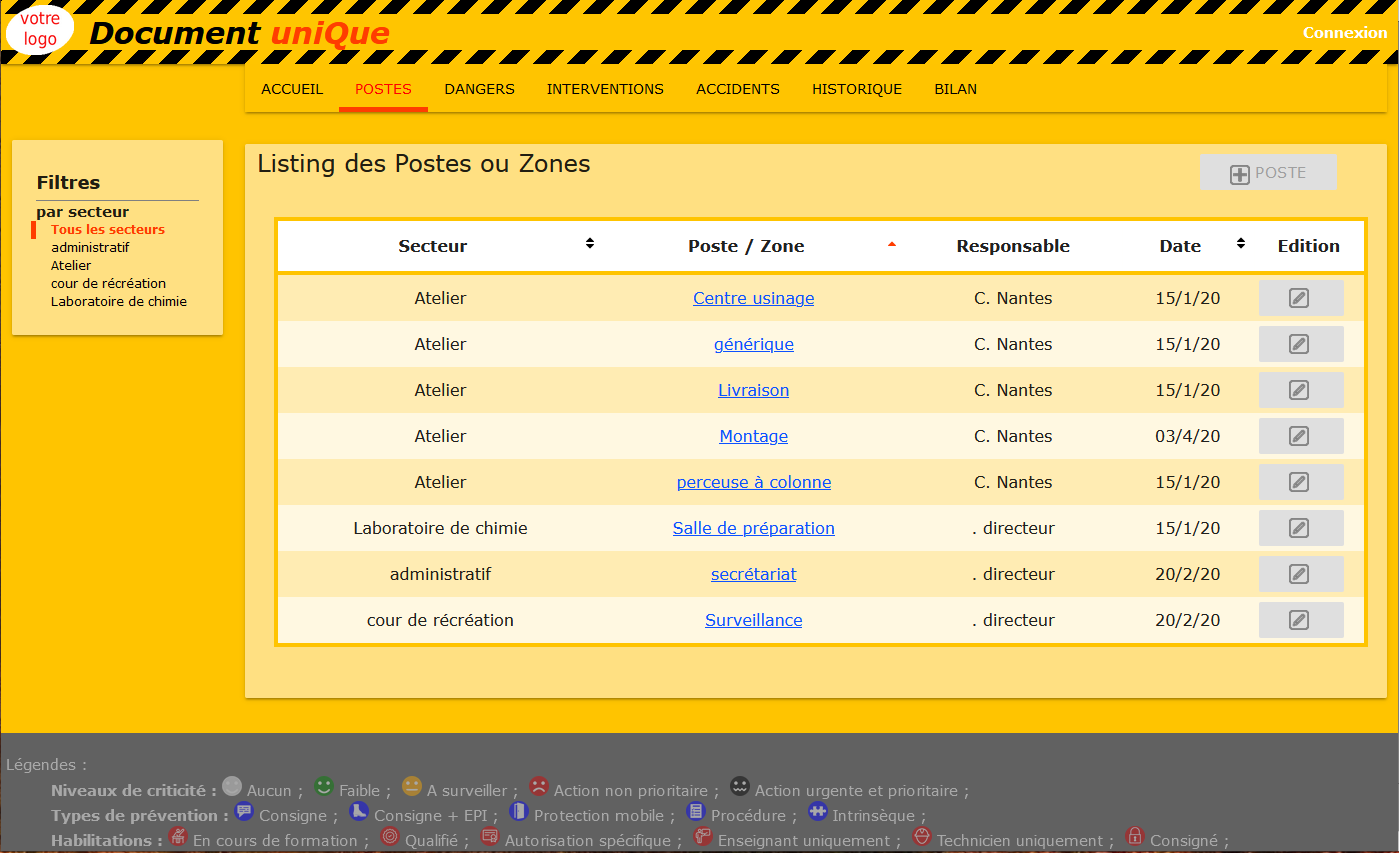Open edit for the Livraison post
Viewport: 1399px width, 853px height.
(x=1299, y=390)
